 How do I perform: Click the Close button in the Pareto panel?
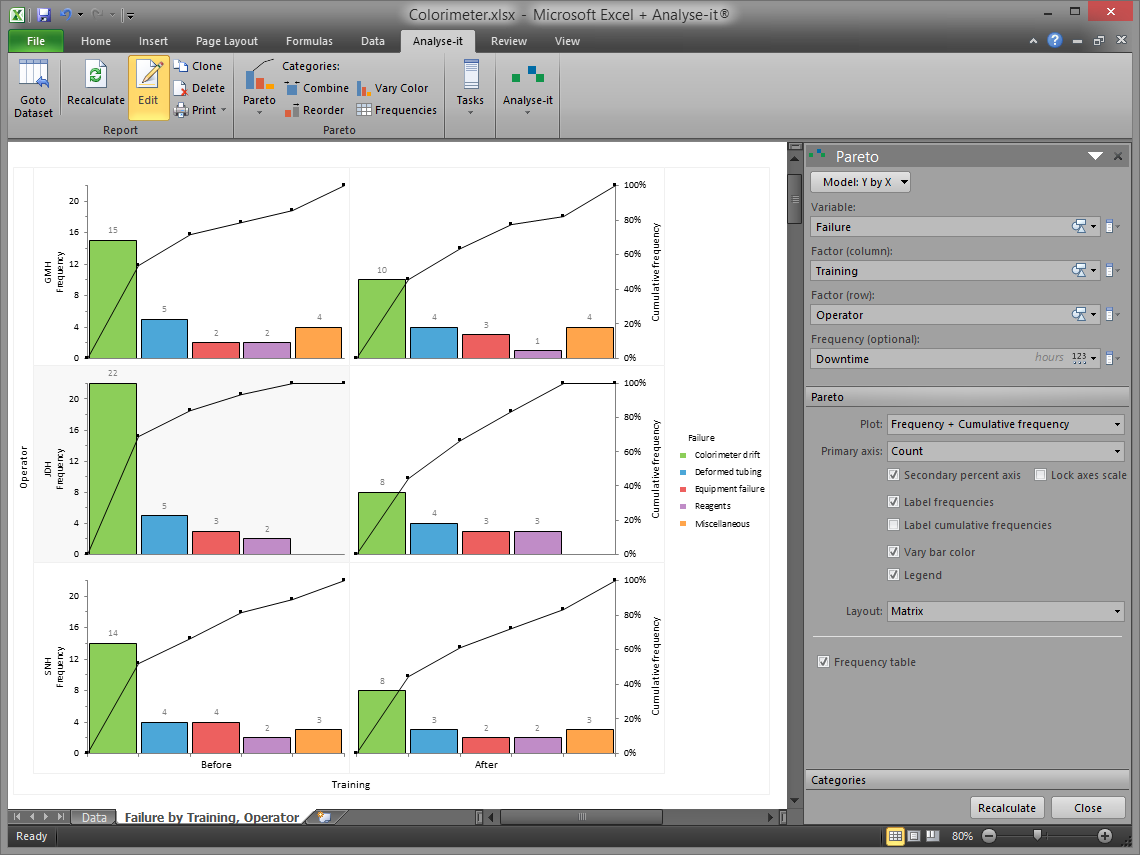pyautogui.click(x=1088, y=808)
